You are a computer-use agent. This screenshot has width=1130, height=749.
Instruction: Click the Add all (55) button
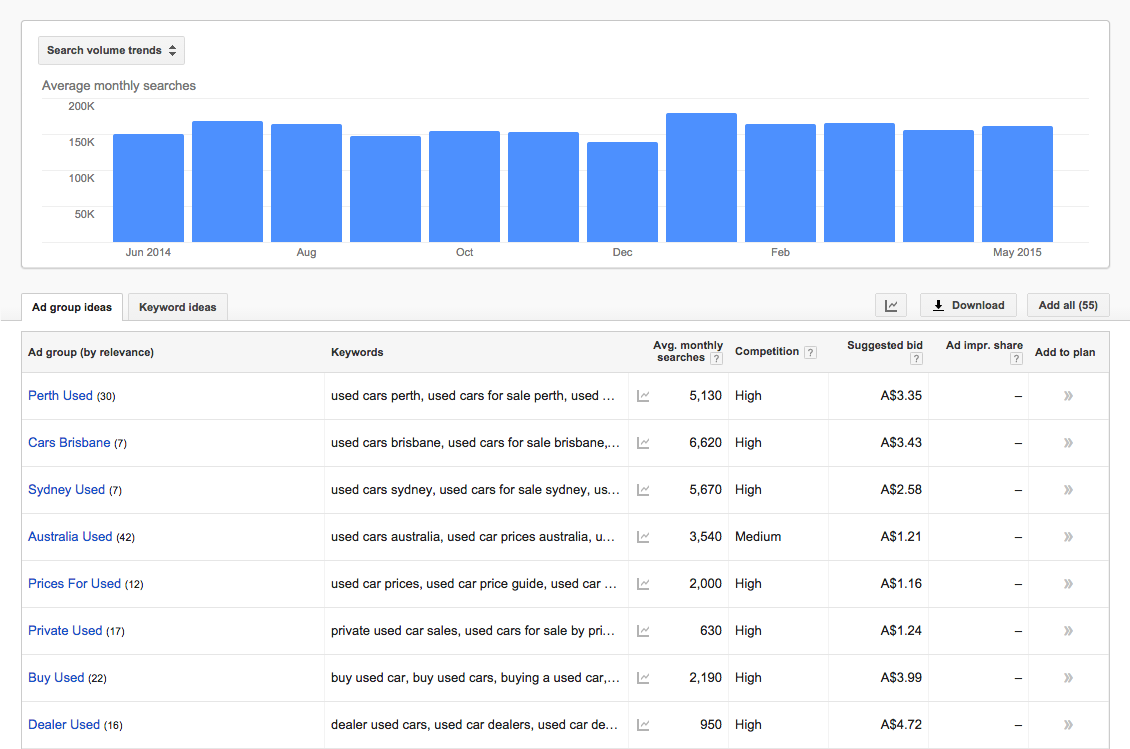(x=1067, y=306)
